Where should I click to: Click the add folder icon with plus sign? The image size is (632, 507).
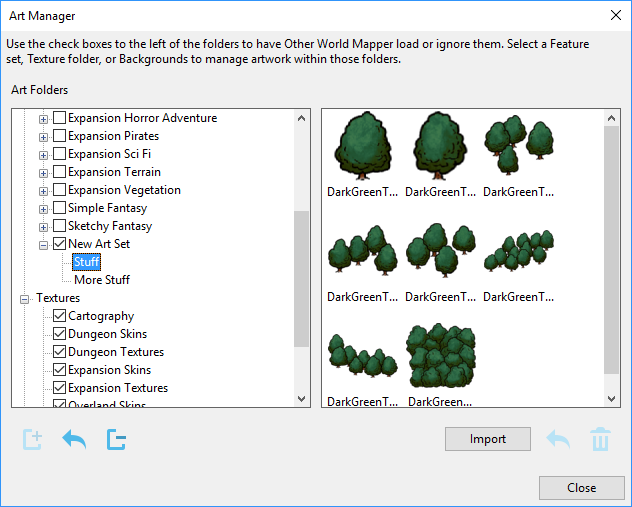33,439
